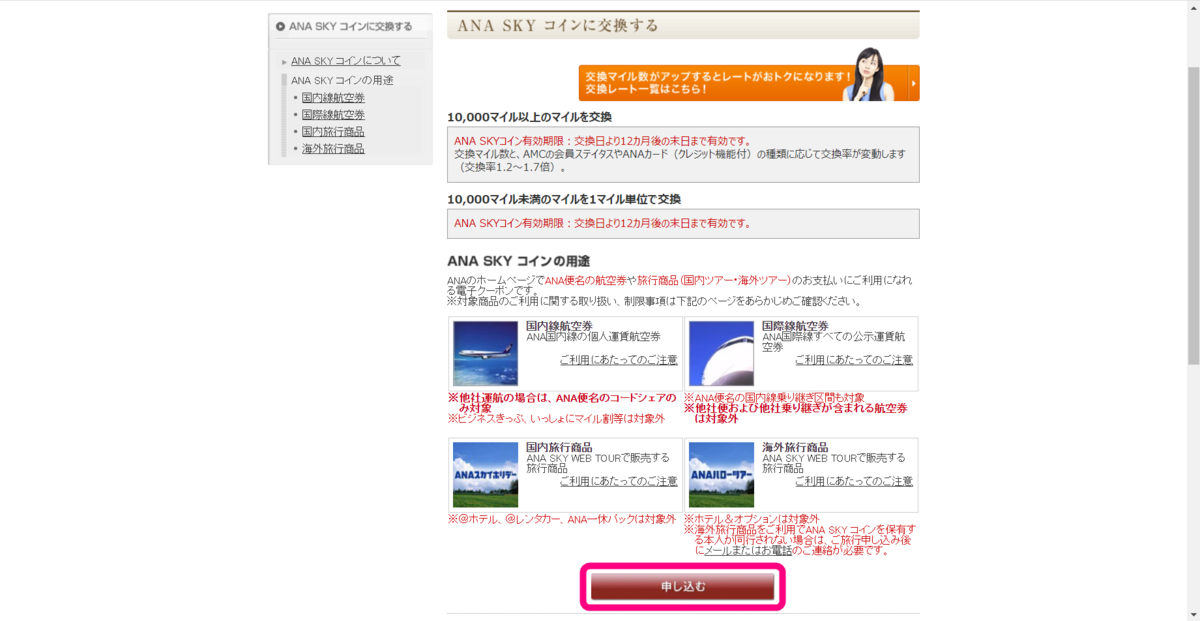Click the woman photo on the banner
This screenshot has height=621, width=1200.
(867, 74)
